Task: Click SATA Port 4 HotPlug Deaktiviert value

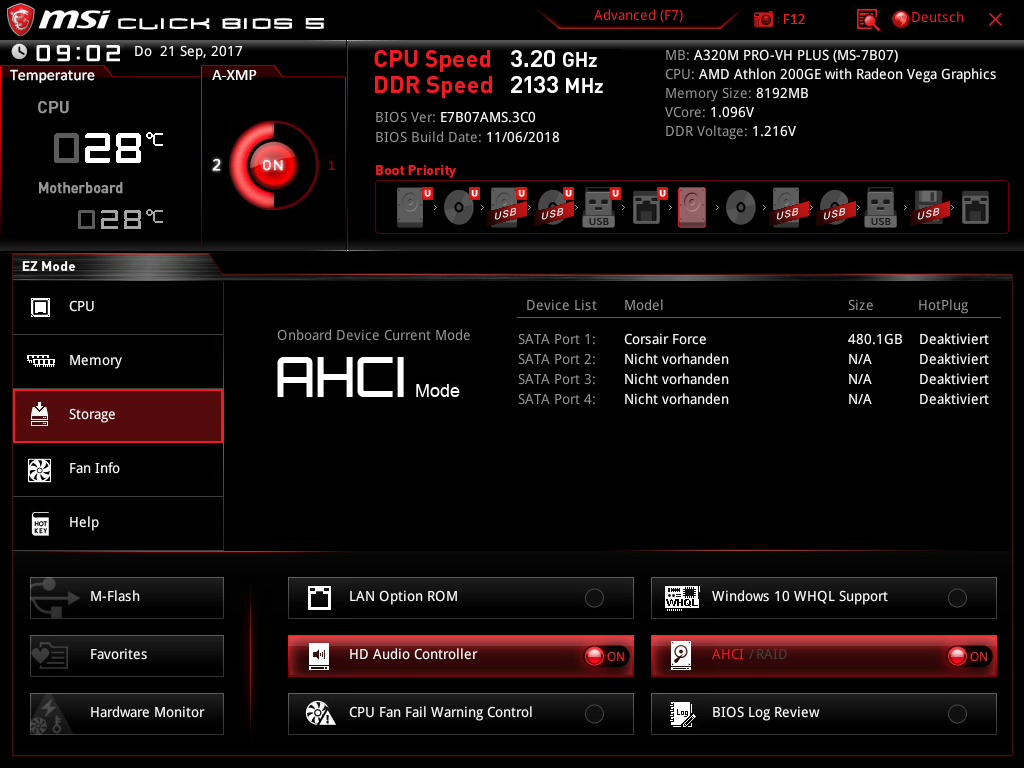Action: tap(953, 400)
